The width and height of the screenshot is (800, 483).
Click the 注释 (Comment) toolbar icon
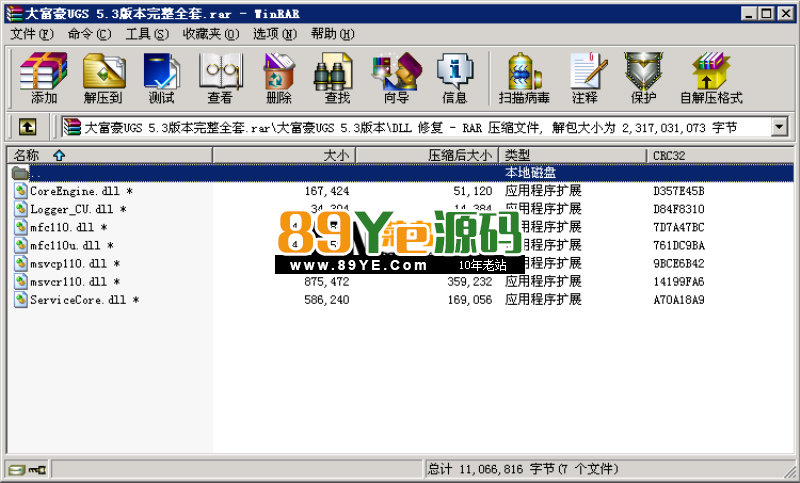coord(588,71)
